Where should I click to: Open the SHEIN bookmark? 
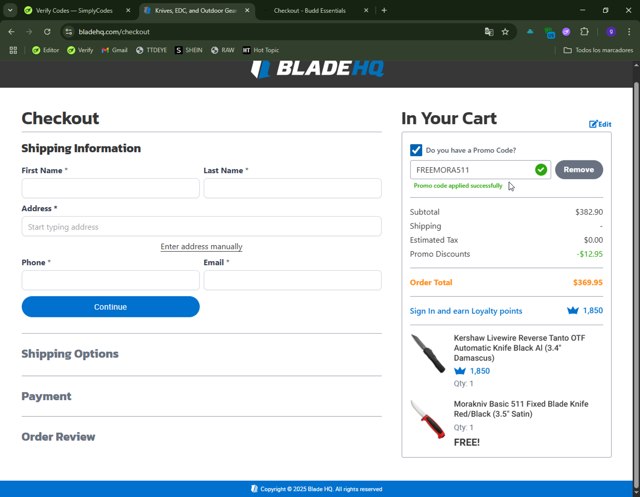tap(189, 50)
